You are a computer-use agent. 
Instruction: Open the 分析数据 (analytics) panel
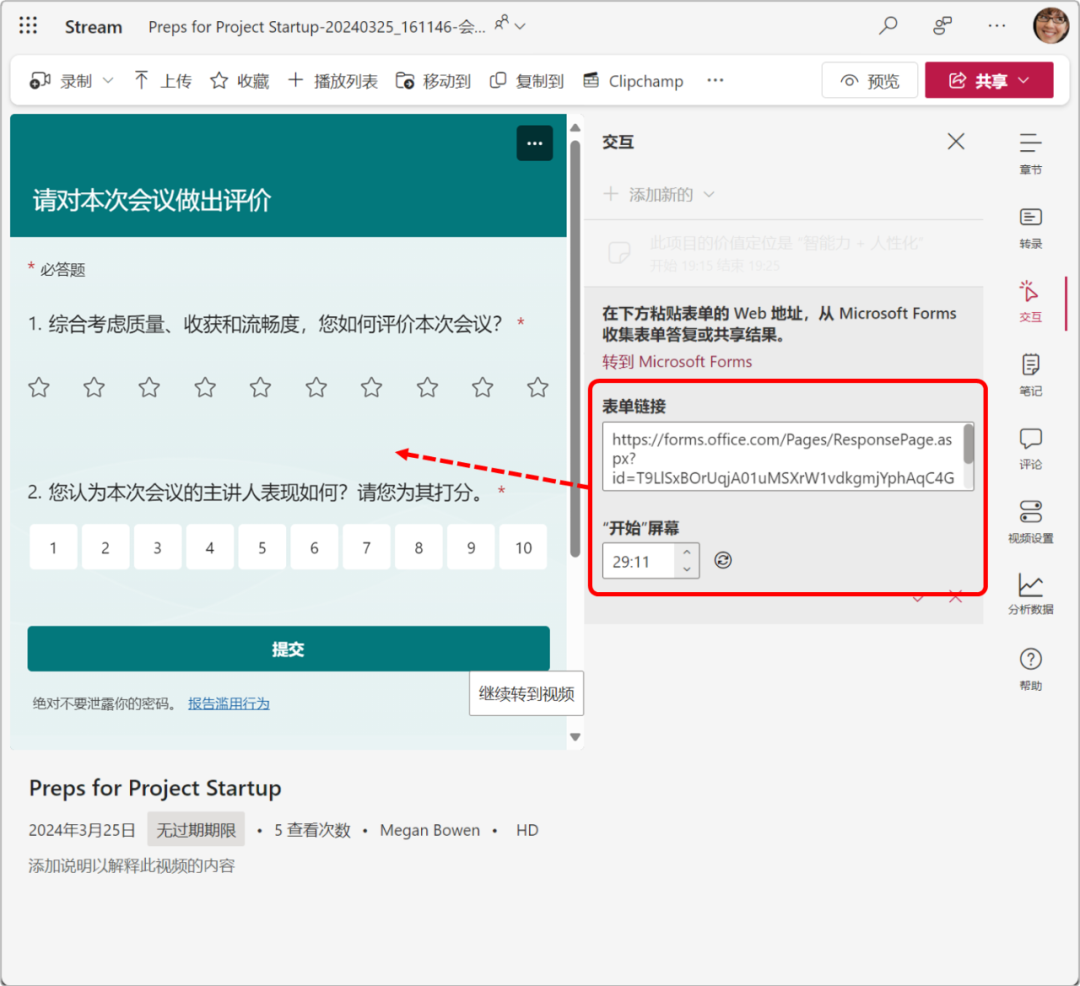[1031, 594]
